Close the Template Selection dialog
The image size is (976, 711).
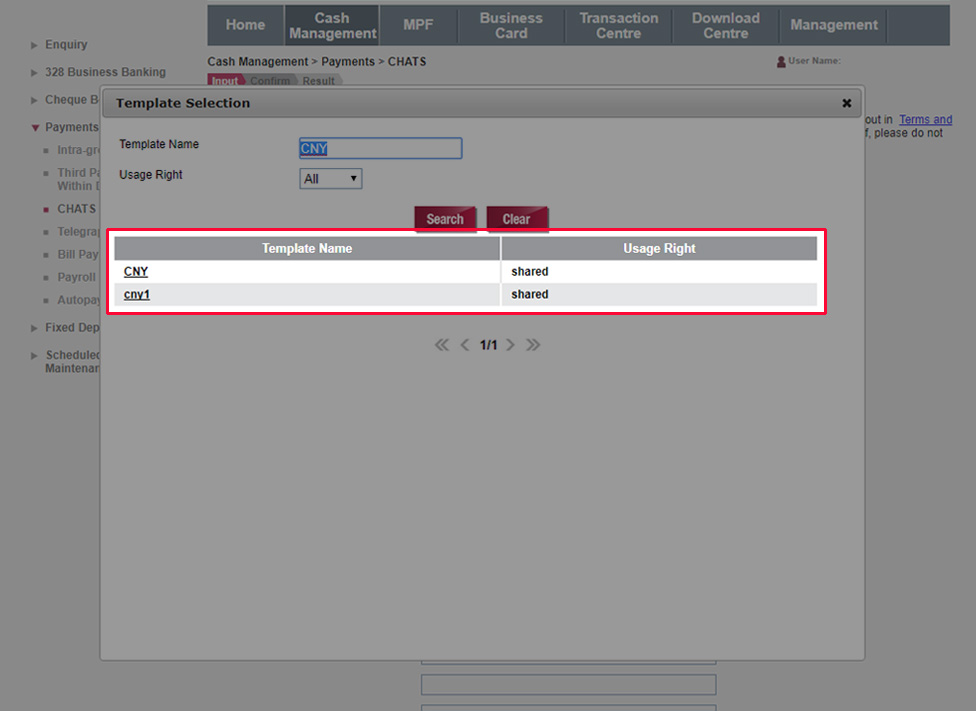(x=846, y=103)
